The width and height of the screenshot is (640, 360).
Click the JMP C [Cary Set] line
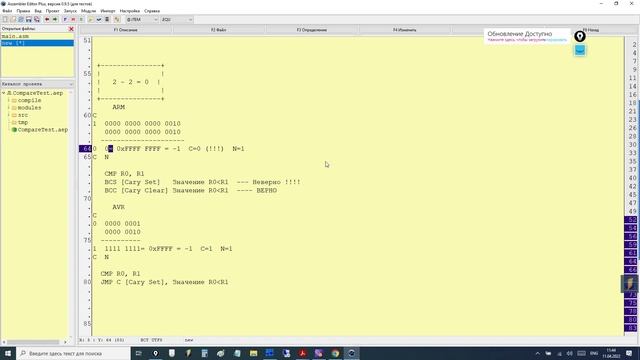(x=164, y=282)
